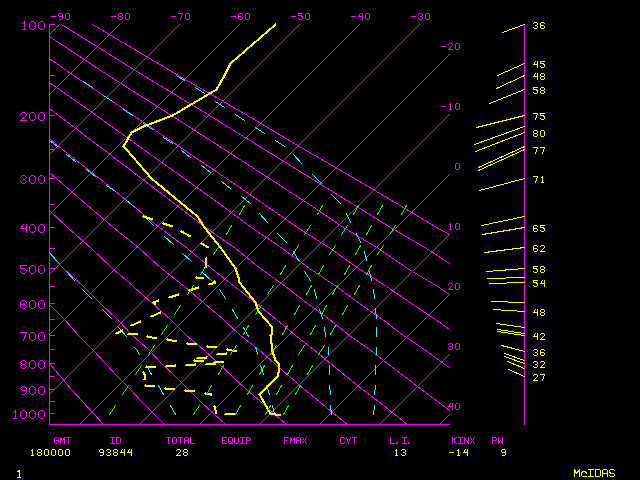Click the CYT header label

[348, 440]
